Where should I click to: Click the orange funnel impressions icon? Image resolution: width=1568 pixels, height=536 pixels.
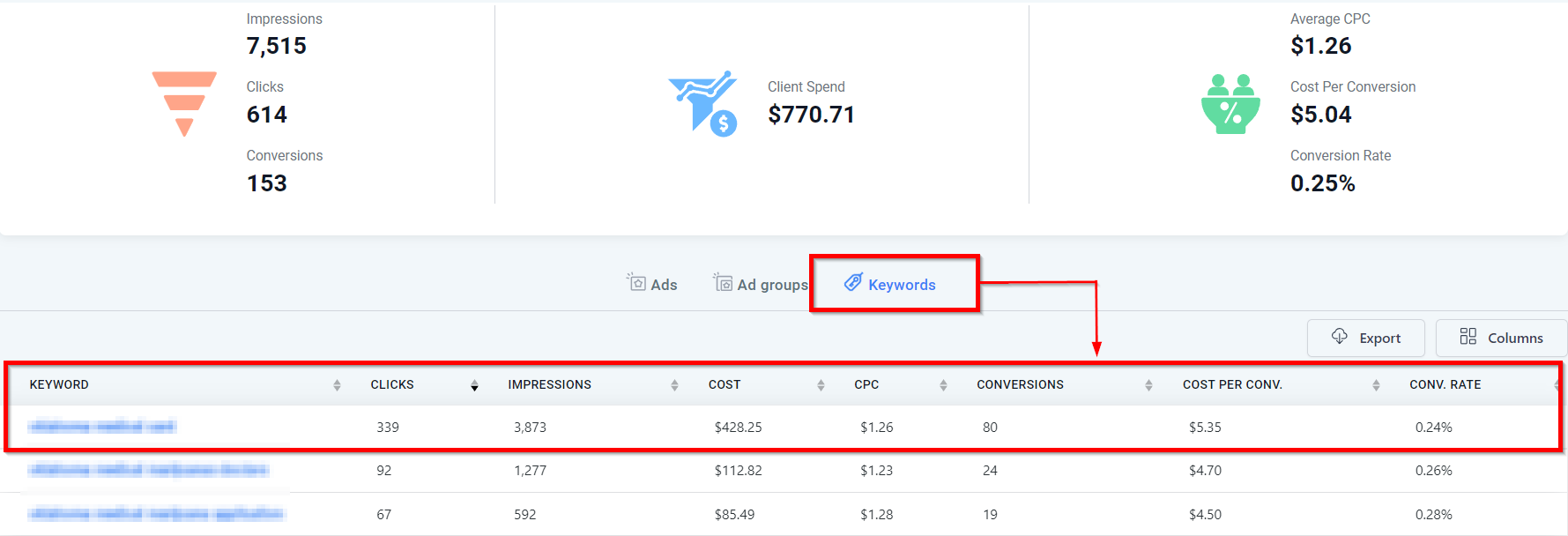click(x=184, y=103)
